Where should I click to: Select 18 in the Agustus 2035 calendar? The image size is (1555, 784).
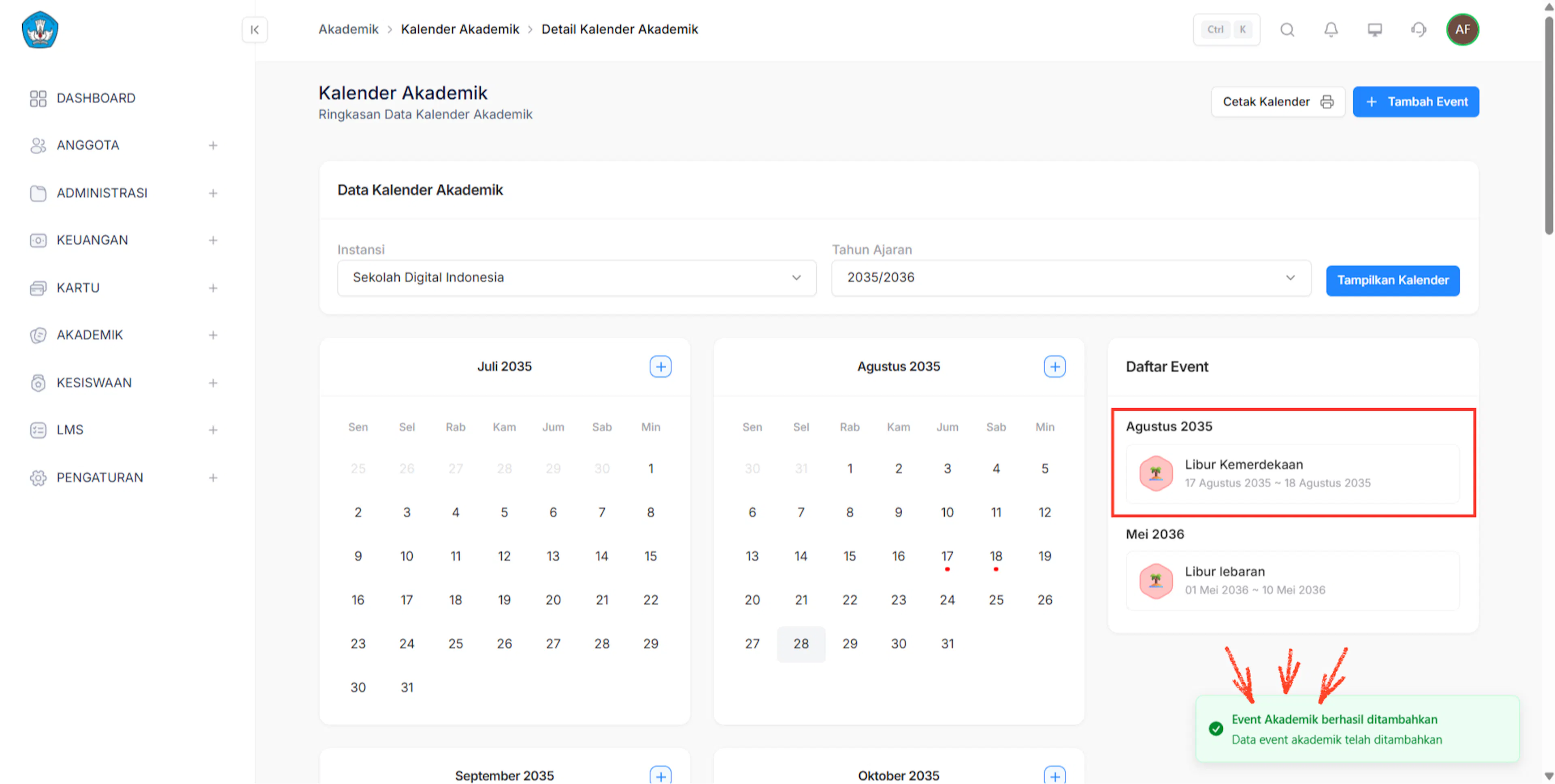click(x=996, y=556)
